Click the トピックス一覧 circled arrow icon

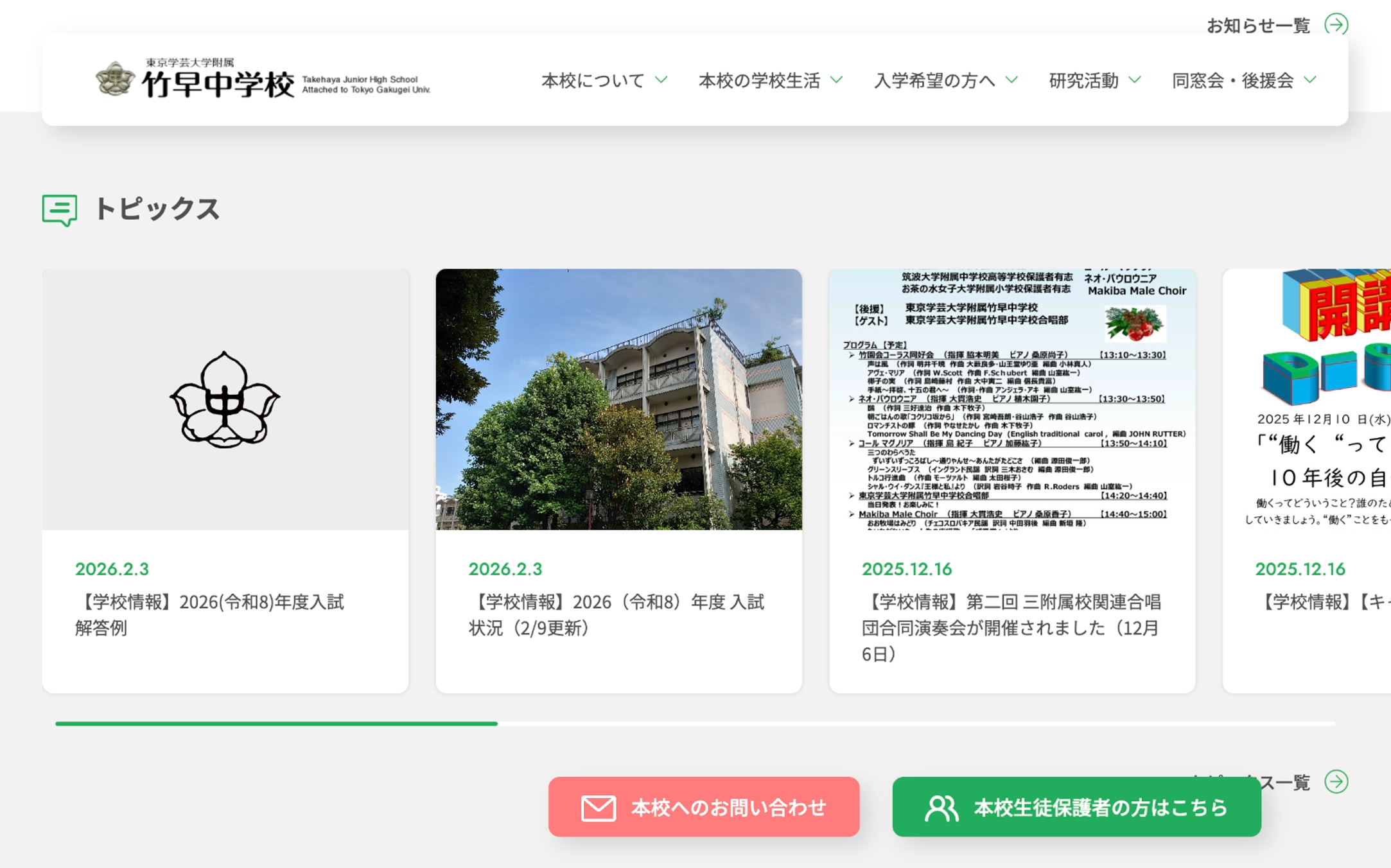point(1336,781)
